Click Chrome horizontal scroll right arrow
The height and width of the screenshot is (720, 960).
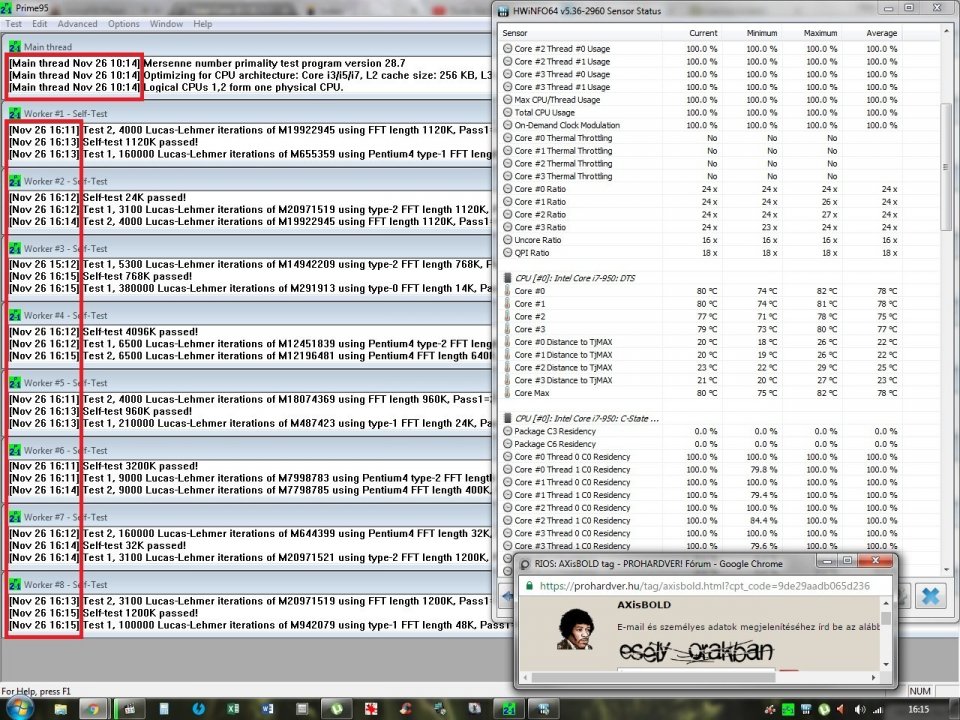(873, 678)
